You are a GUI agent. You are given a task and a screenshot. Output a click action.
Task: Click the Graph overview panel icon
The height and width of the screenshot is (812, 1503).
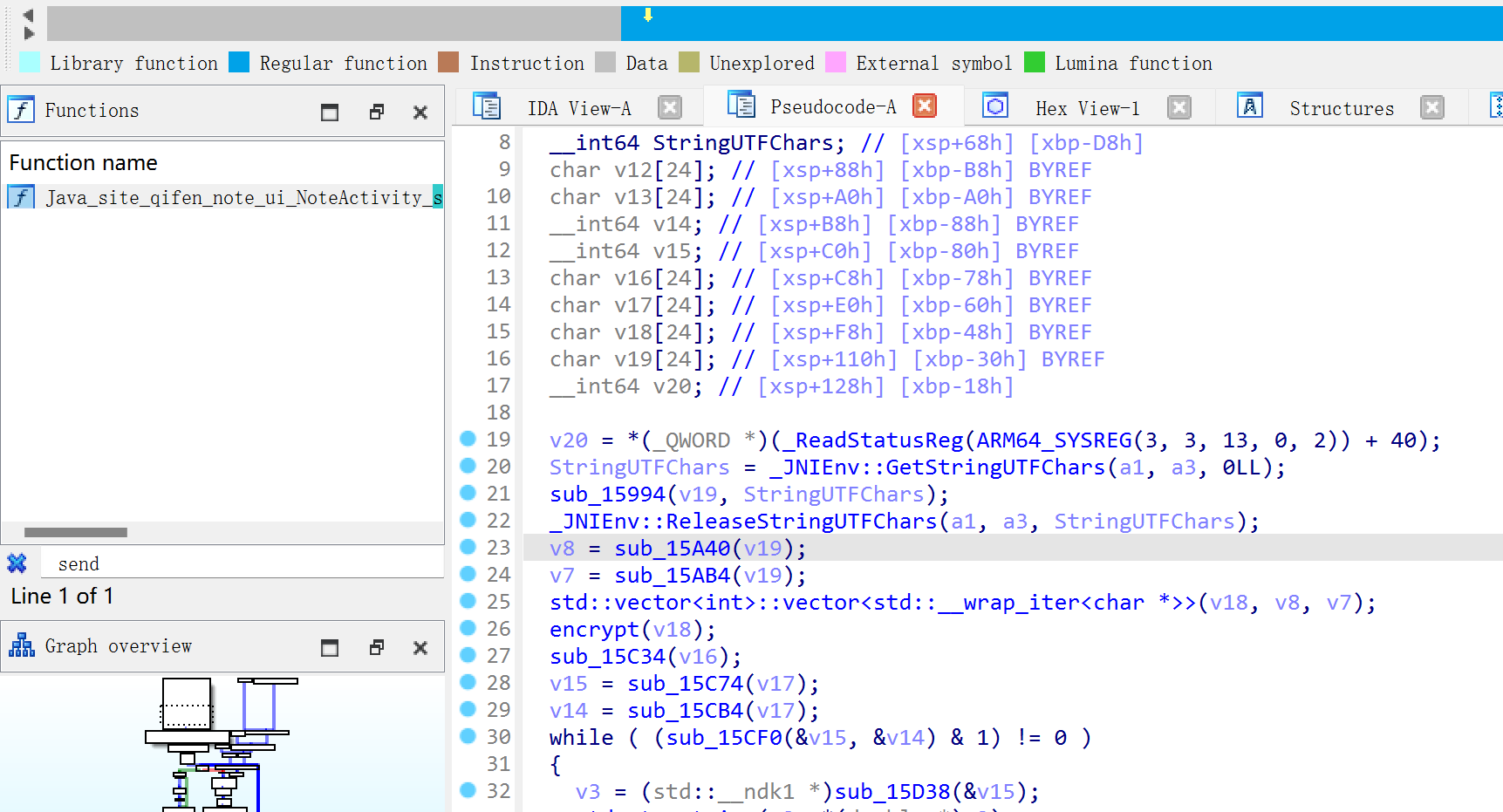click(22, 645)
